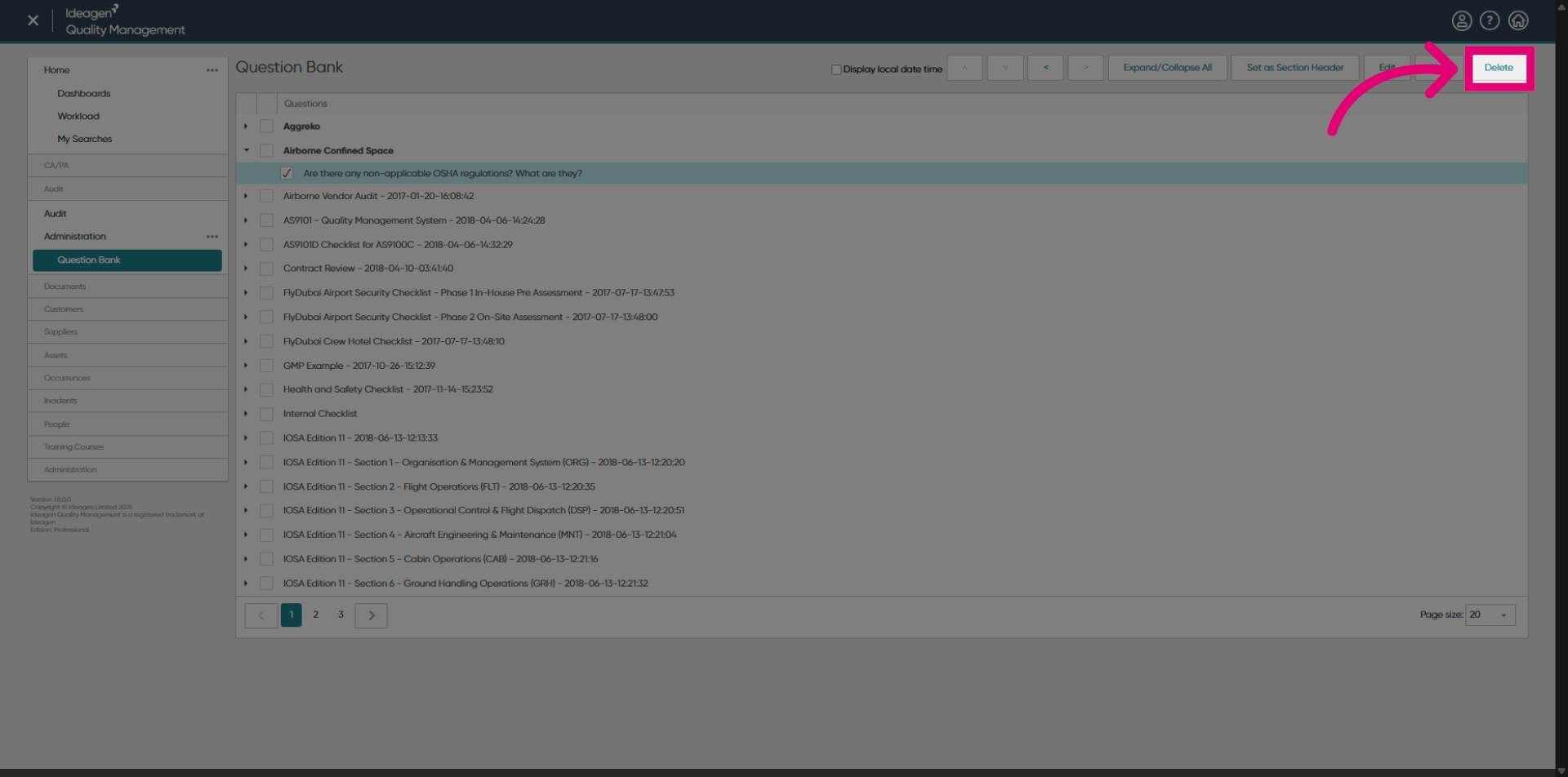Move the selected question up
The width and height of the screenshot is (1568, 777).
coord(964,68)
